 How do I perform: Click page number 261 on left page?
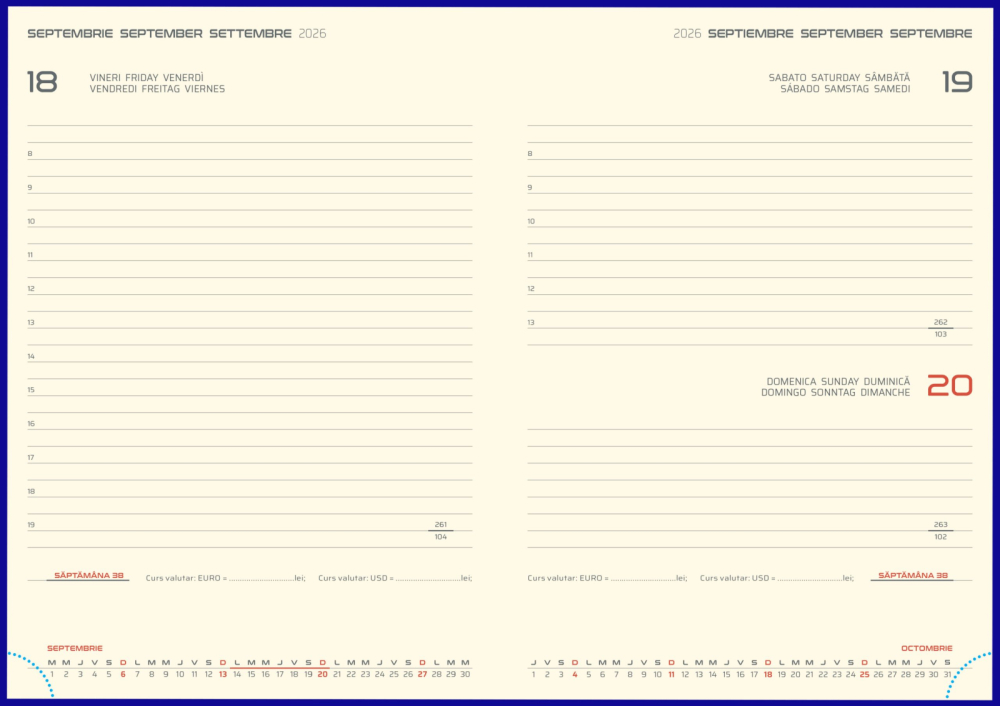coord(440,523)
